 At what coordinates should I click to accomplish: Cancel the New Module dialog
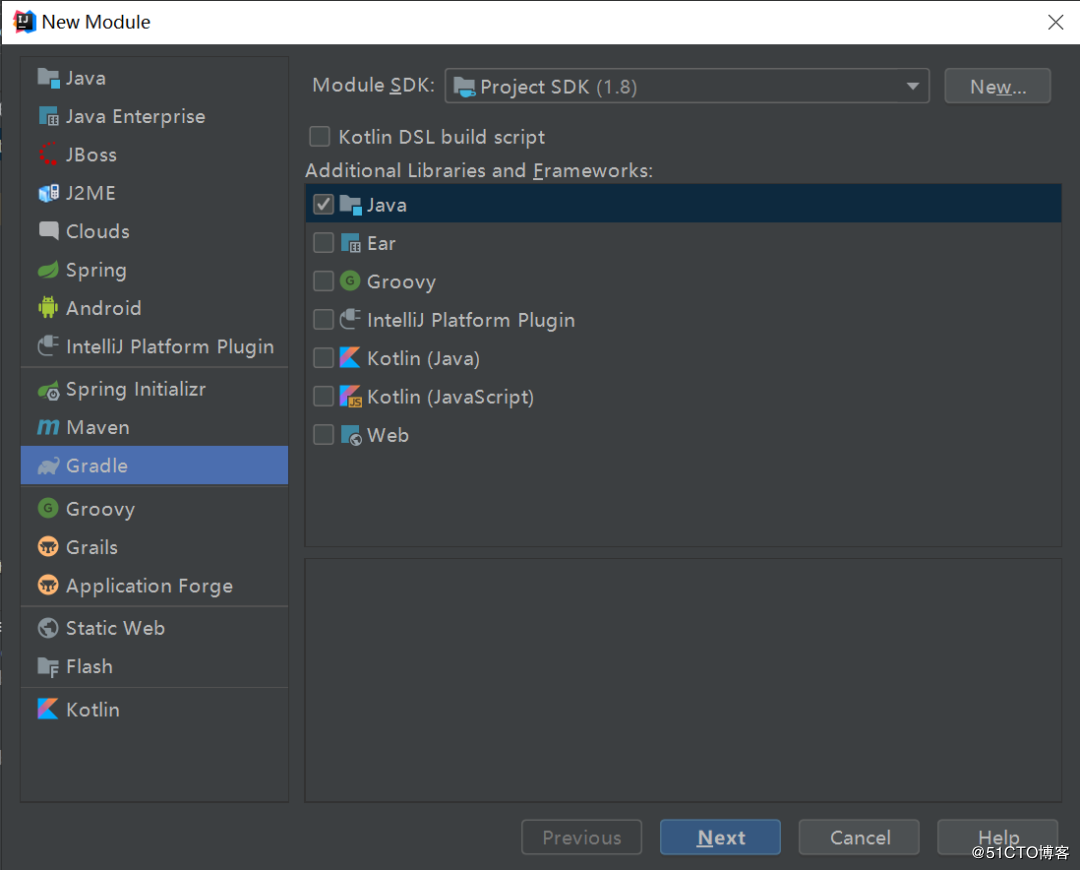[859, 837]
